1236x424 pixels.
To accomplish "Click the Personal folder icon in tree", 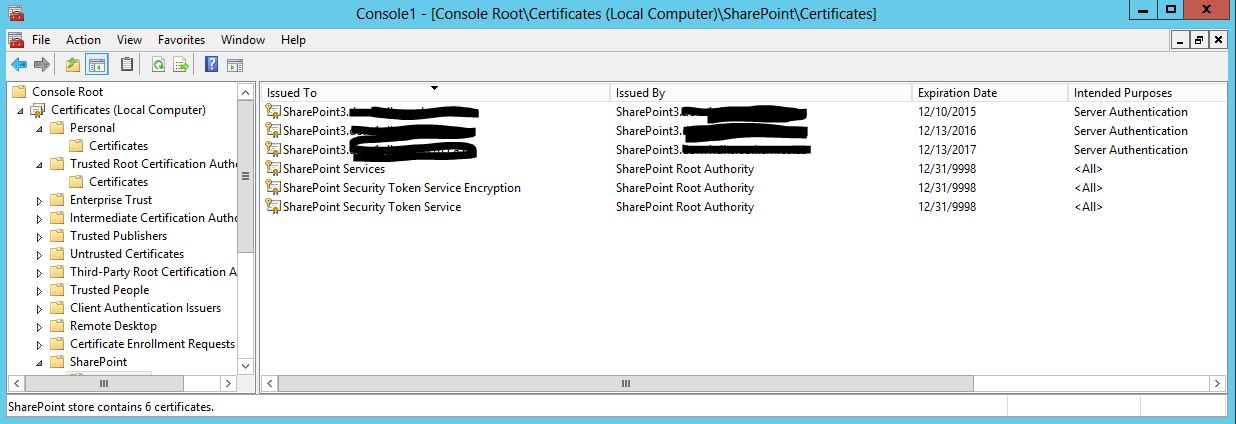I will pyautogui.click(x=57, y=128).
